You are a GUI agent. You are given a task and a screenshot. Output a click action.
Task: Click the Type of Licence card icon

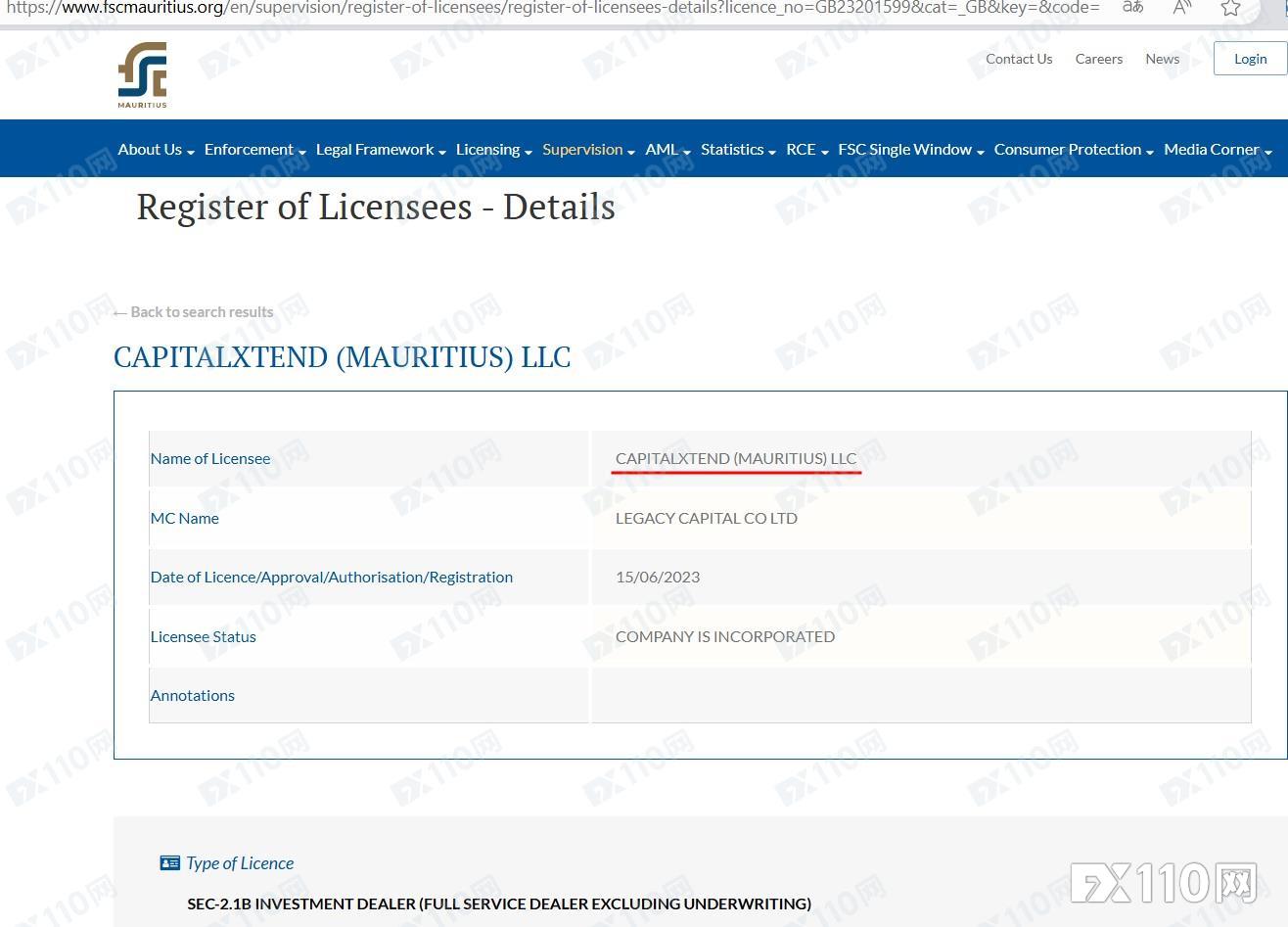(169, 862)
